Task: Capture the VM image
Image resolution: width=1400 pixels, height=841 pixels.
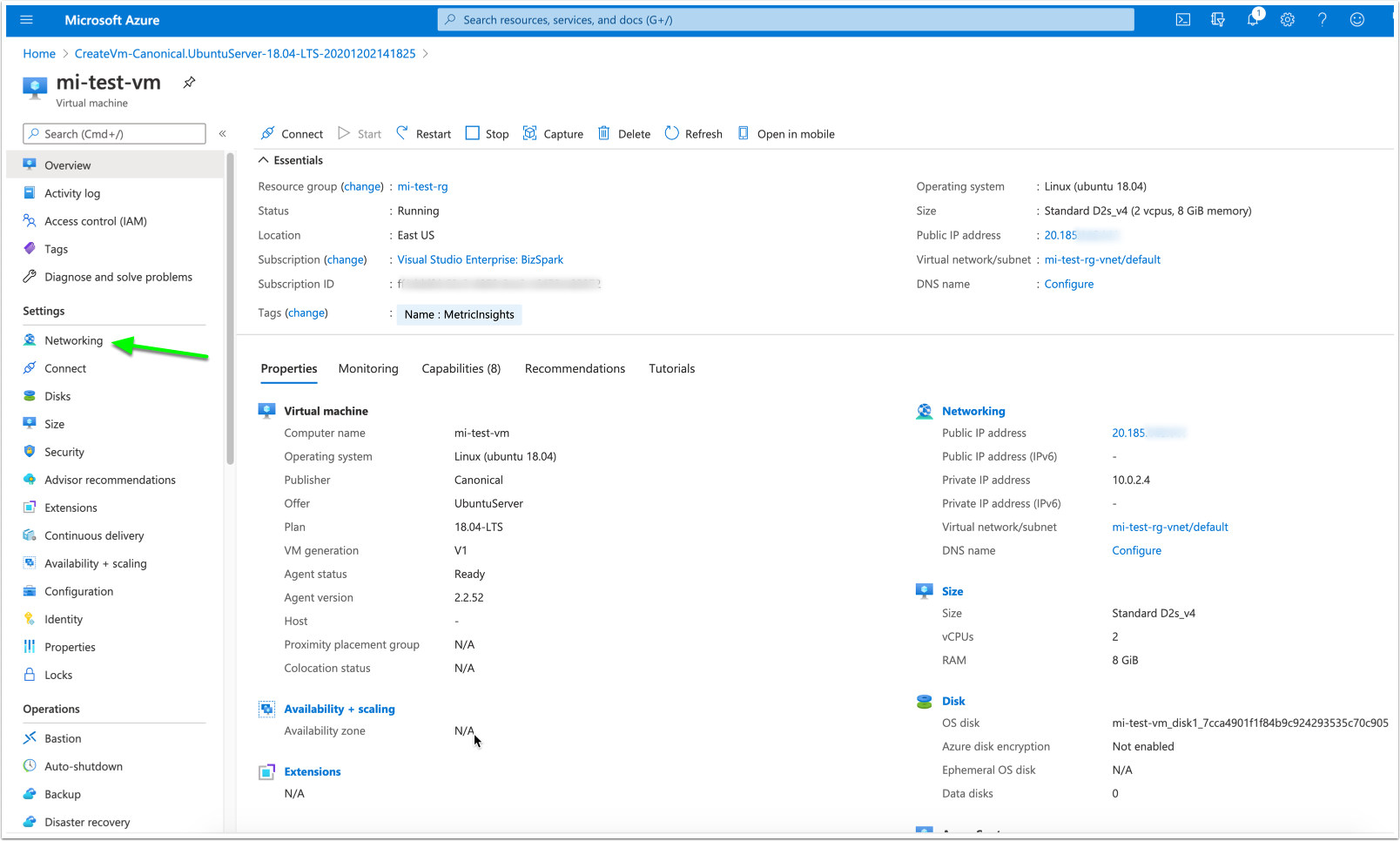Action: coord(553,134)
